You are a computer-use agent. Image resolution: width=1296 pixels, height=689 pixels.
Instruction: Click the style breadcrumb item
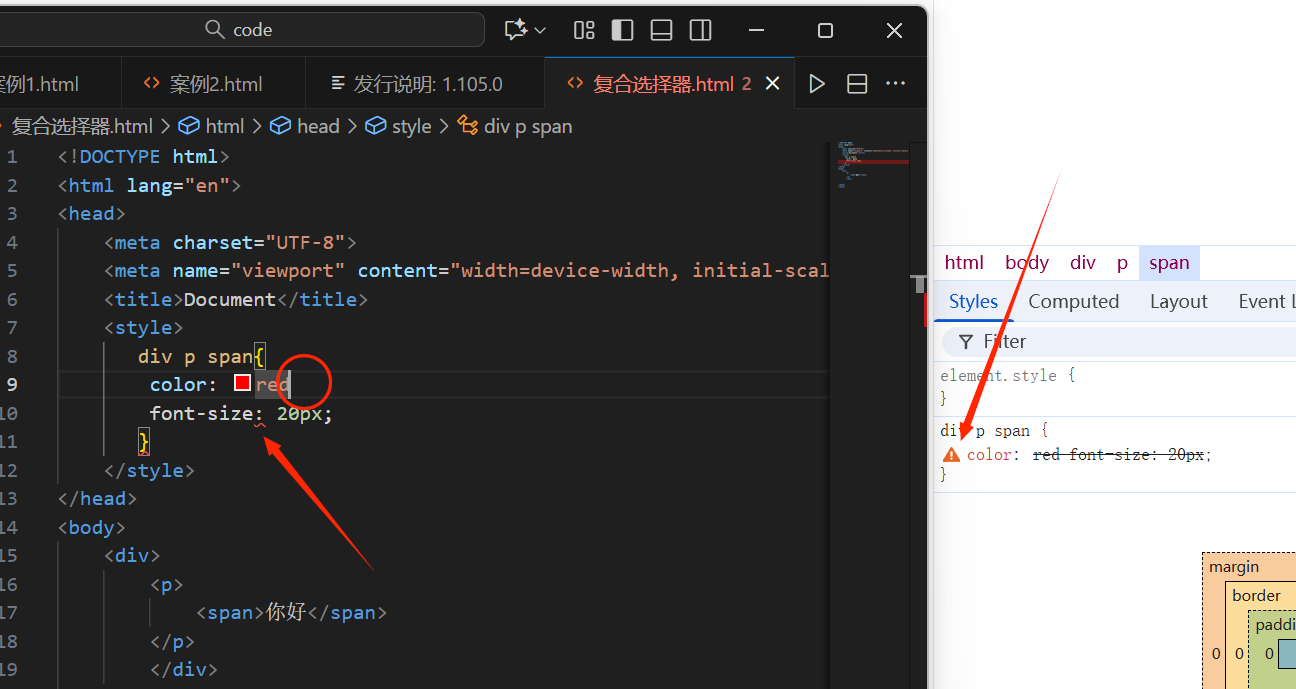click(x=398, y=126)
